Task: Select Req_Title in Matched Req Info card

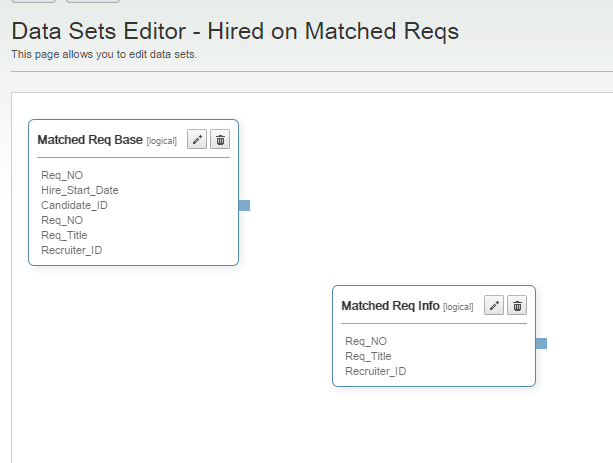Action: tap(368, 356)
